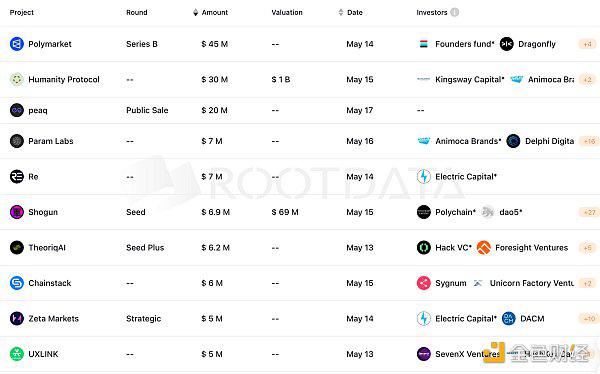Click the Polymarket project logo icon

(17, 44)
